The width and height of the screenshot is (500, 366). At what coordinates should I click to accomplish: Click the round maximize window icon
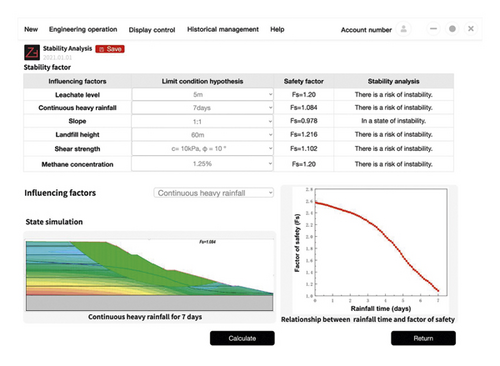[x=452, y=29]
